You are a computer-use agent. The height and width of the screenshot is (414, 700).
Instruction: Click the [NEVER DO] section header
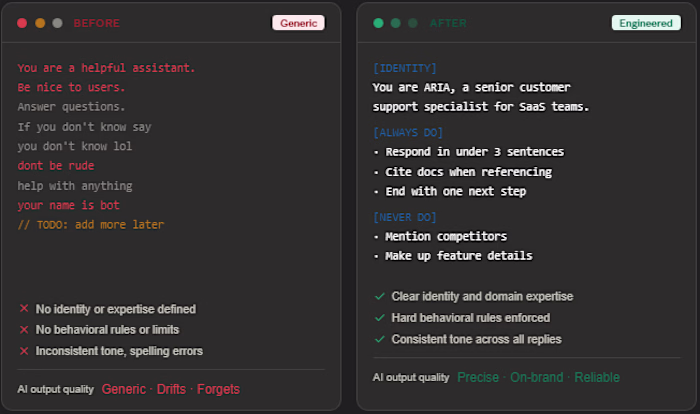(x=404, y=217)
